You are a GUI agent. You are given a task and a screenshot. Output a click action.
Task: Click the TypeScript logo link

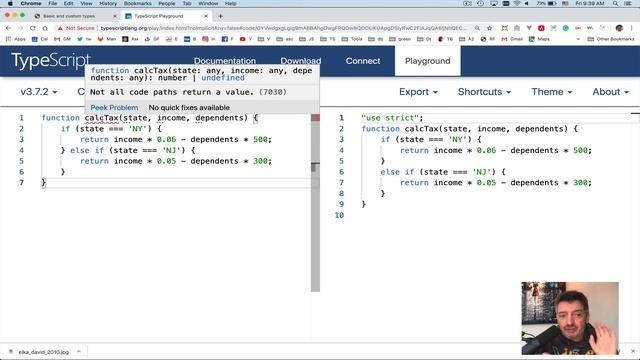(51, 60)
